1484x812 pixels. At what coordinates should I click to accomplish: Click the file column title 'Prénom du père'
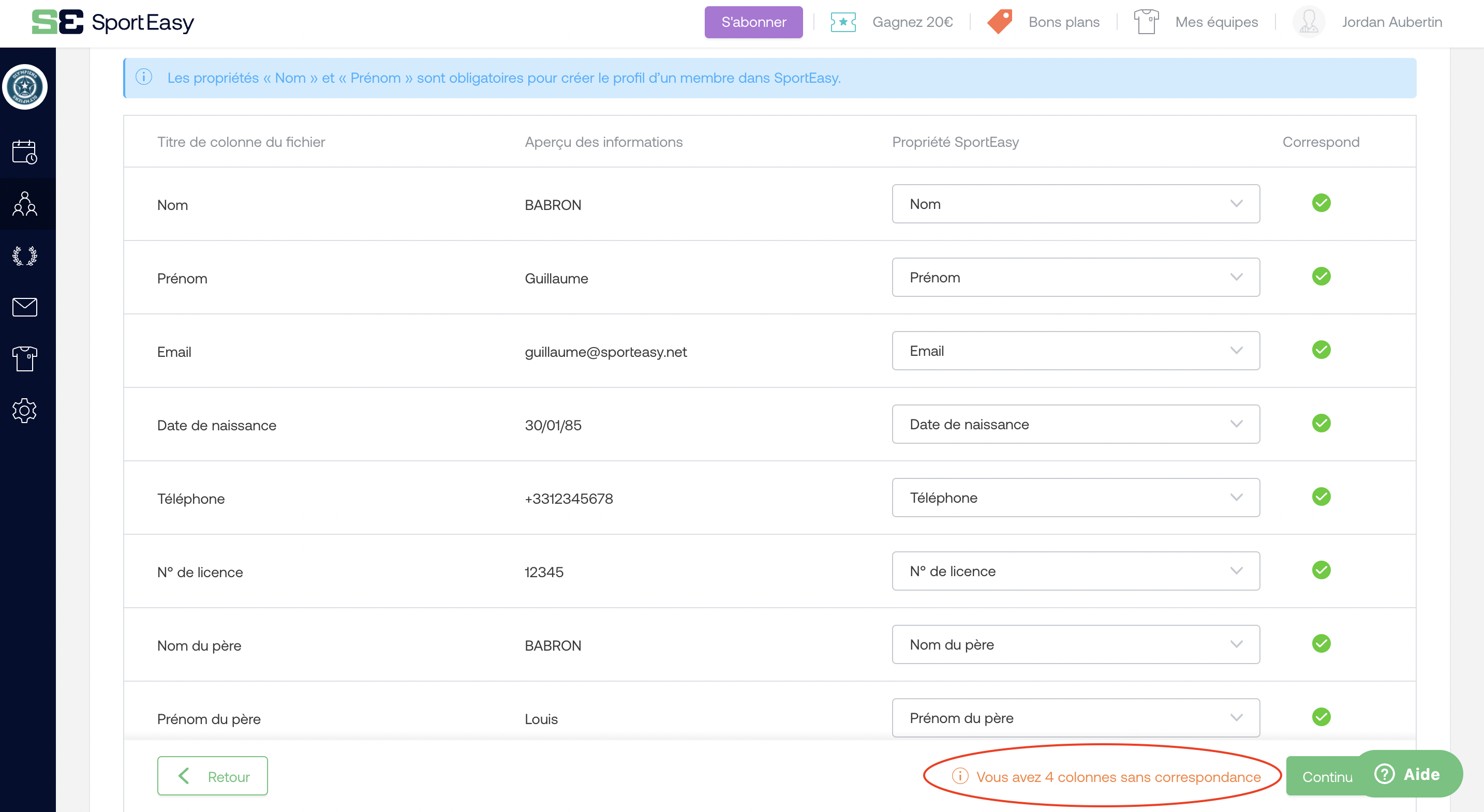(209, 719)
